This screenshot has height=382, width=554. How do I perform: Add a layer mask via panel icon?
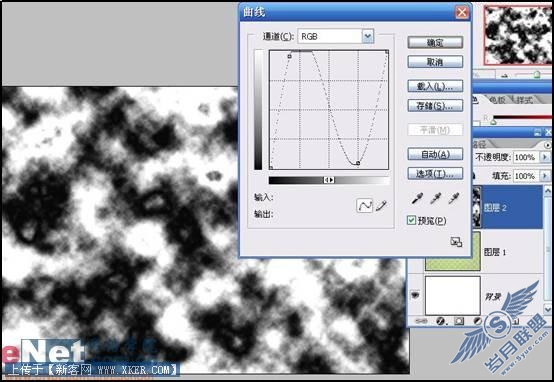459,321
